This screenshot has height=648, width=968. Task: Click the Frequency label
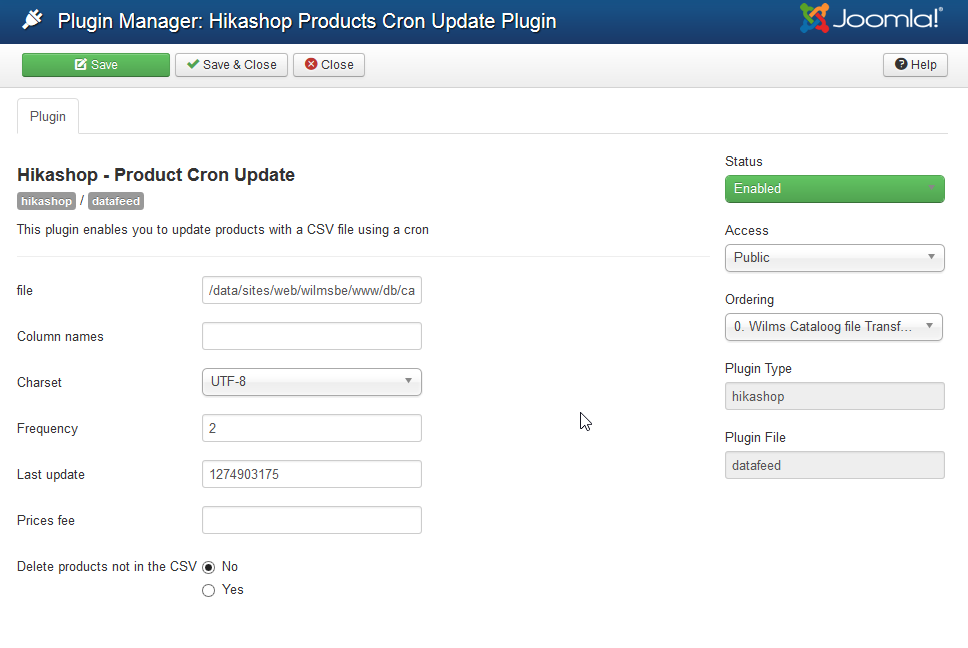click(48, 429)
